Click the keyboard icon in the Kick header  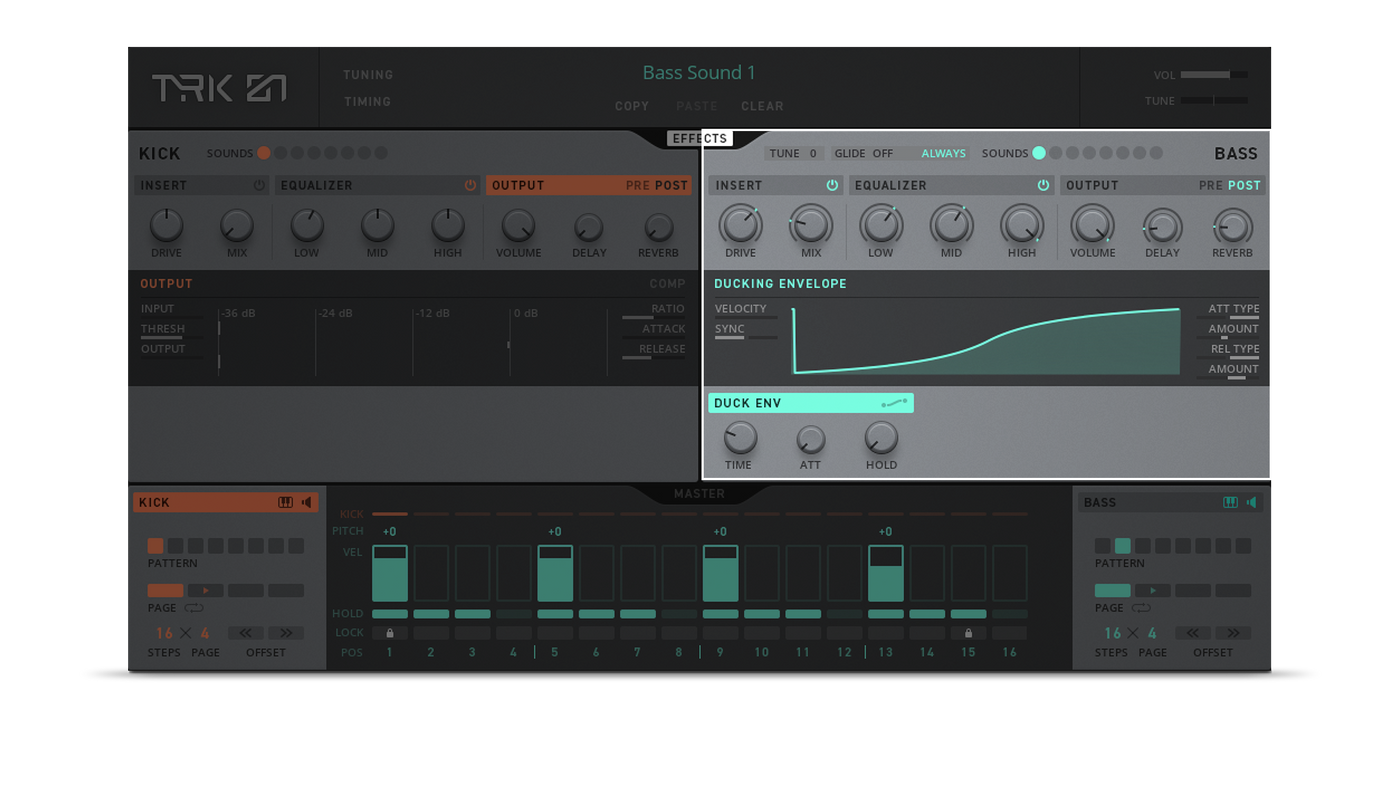(285, 502)
